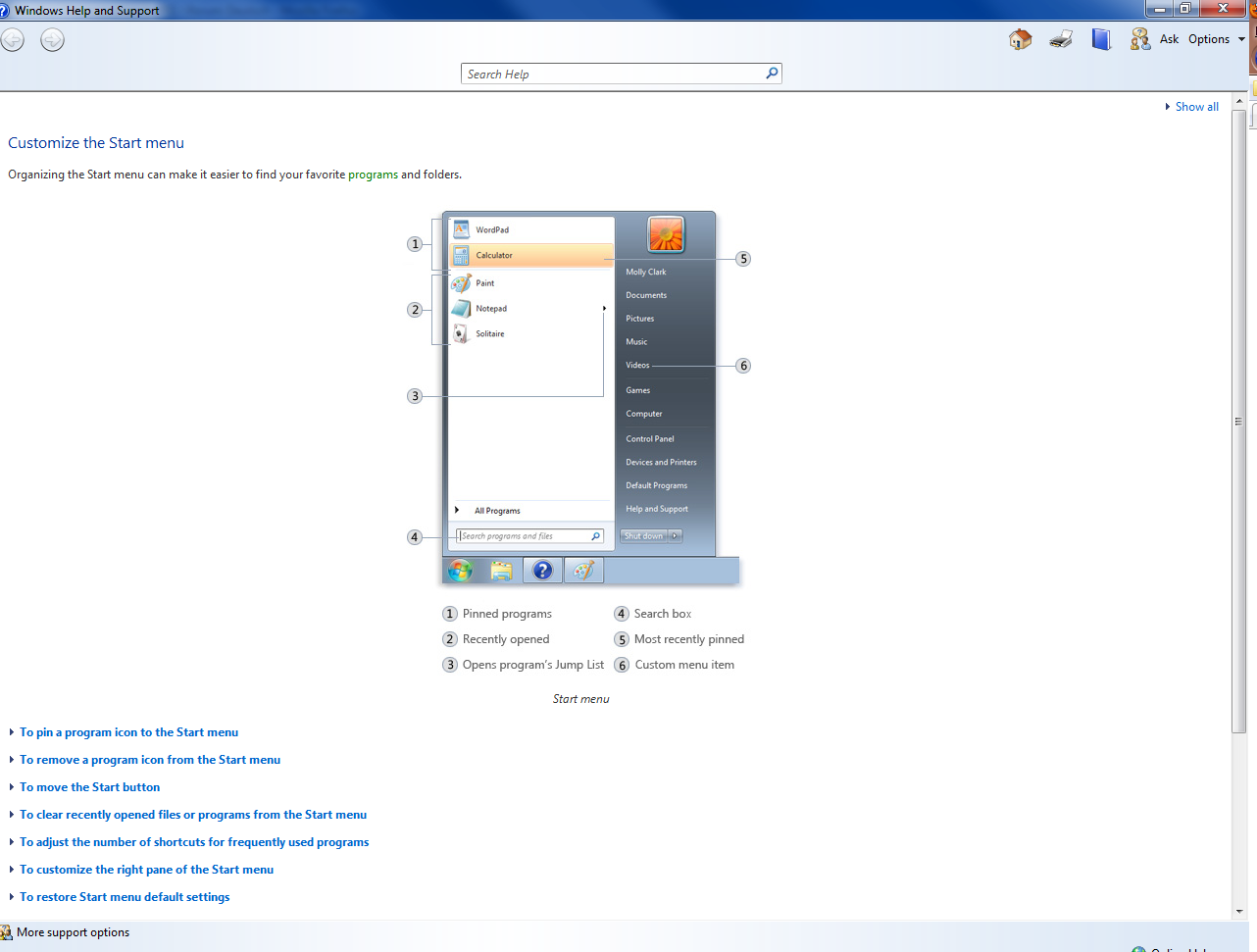Expand 'To remove a program icon from the Start menu'
Screen dimensions: 1257x952
pos(150,760)
